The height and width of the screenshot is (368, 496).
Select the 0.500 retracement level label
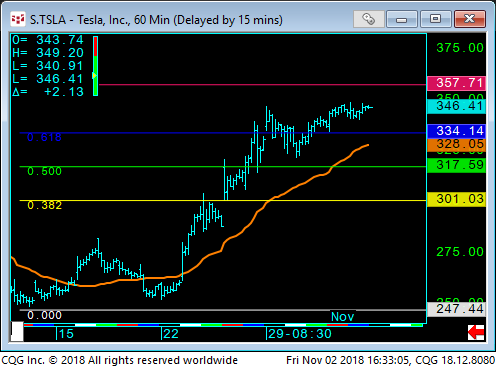coord(44,171)
